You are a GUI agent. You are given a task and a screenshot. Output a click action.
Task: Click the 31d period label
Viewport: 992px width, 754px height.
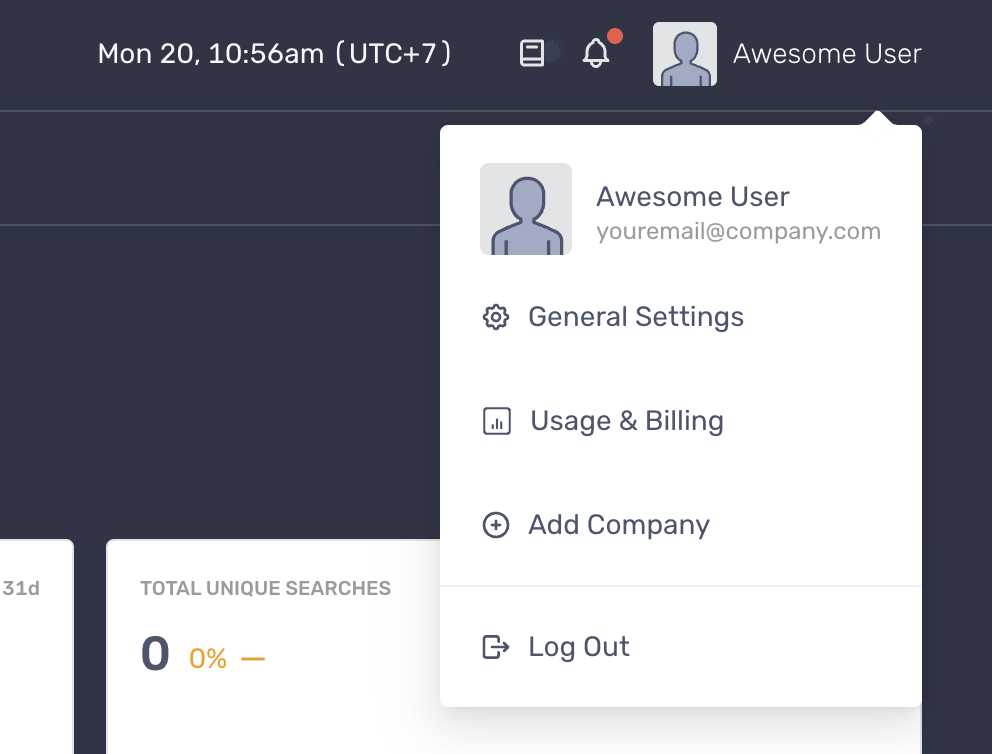click(21, 588)
